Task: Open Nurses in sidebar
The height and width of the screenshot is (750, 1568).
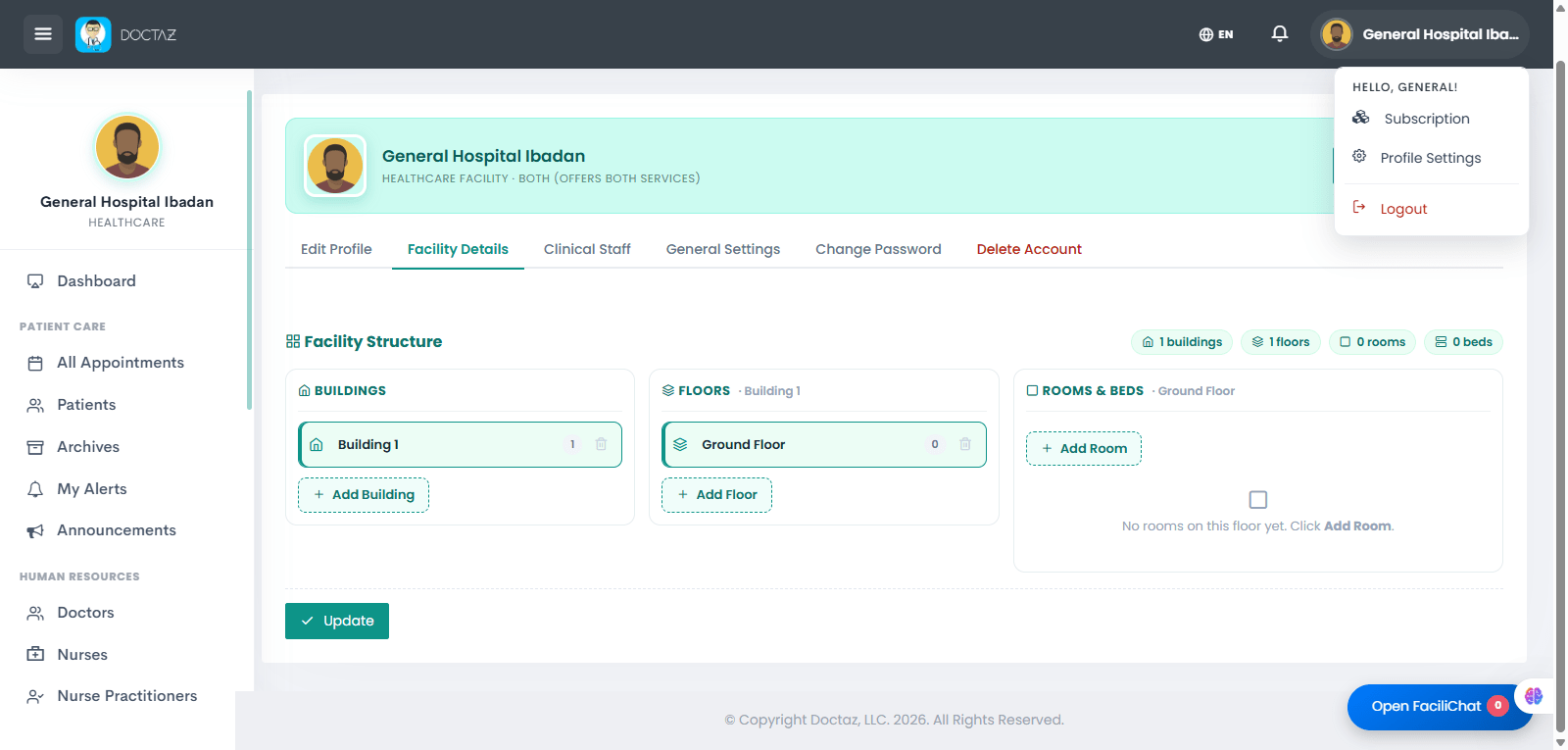Action: [x=82, y=655]
